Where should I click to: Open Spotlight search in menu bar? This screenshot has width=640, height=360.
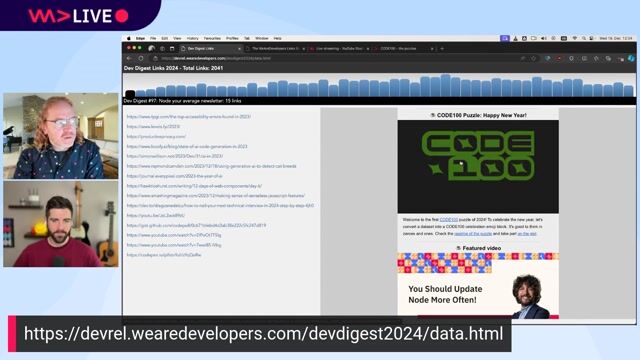click(584, 38)
